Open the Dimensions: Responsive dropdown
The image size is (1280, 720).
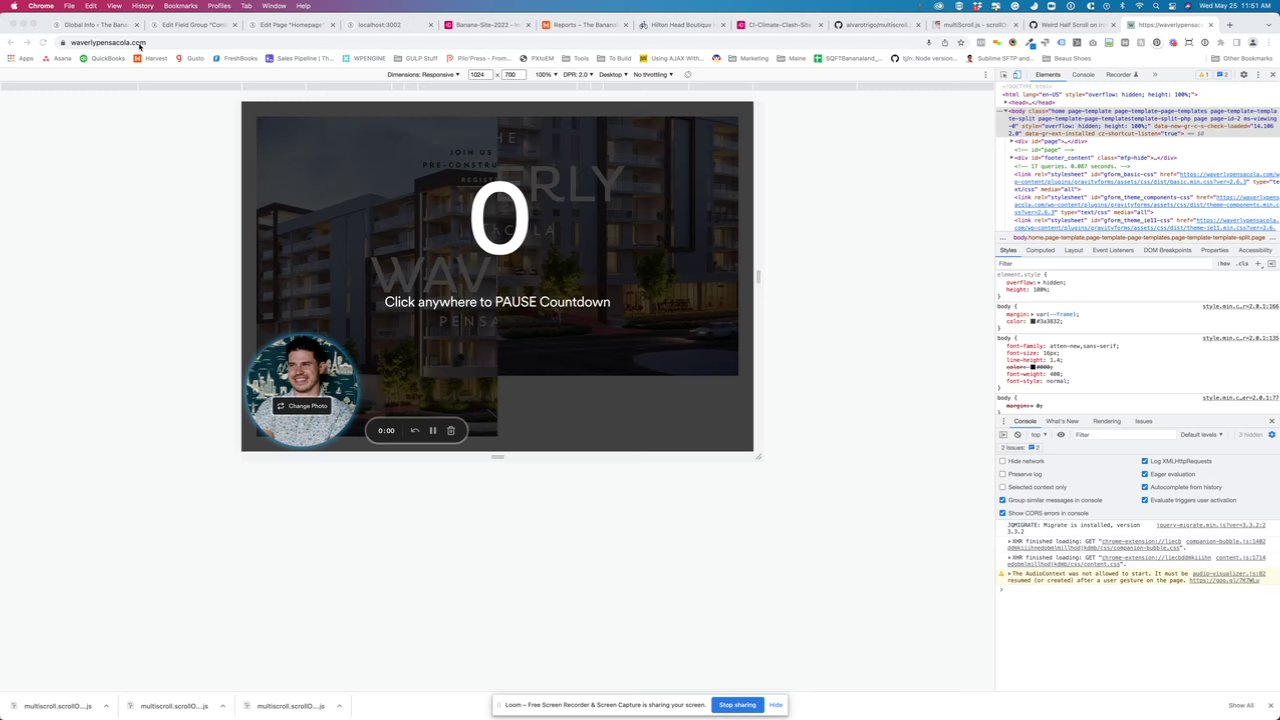pyautogui.click(x=424, y=74)
